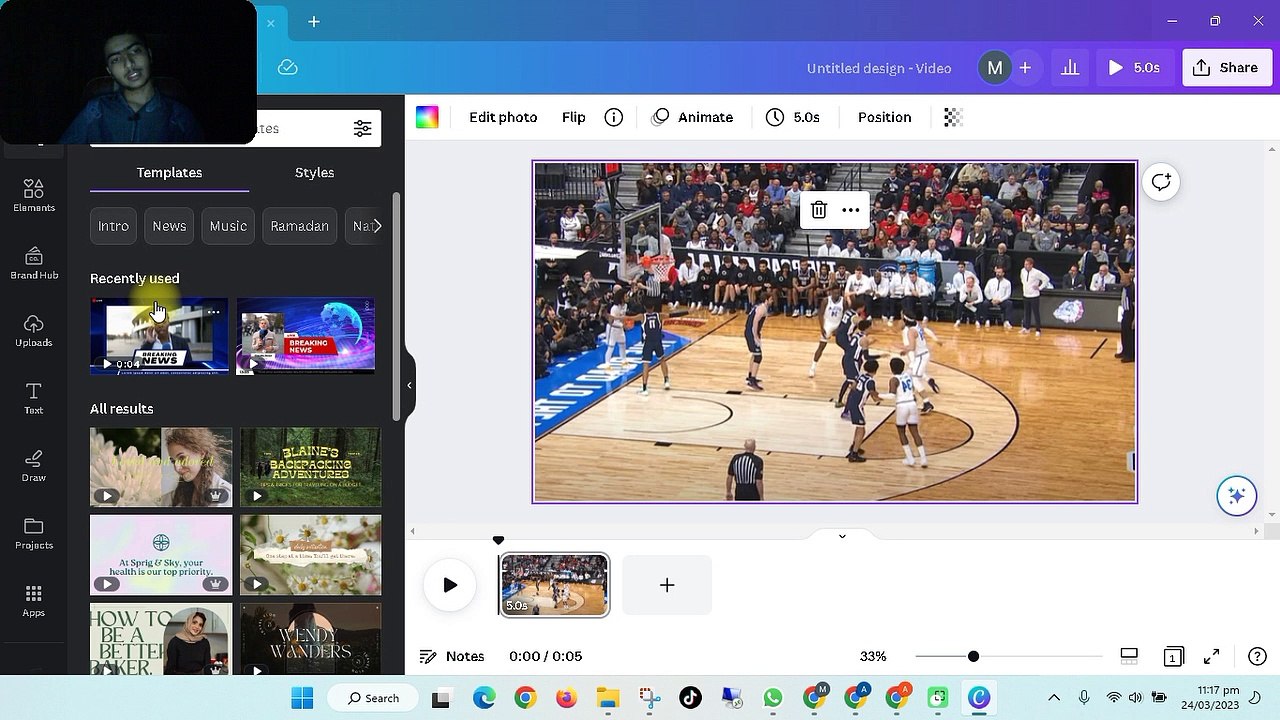The width and height of the screenshot is (1280, 720).
Task: Open the template search filter options
Action: [362, 128]
